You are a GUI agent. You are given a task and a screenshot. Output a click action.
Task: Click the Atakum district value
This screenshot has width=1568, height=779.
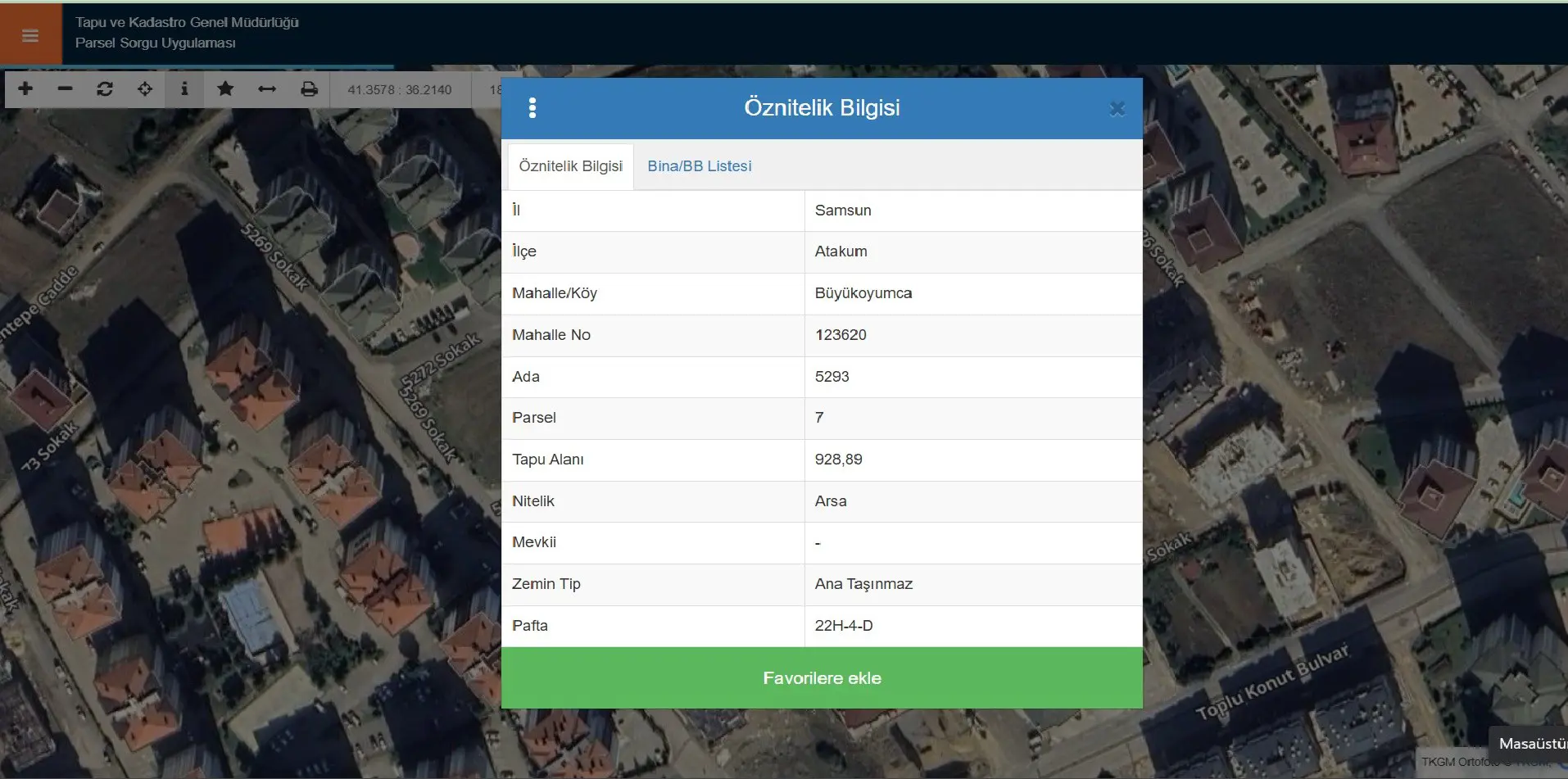point(841,251)
